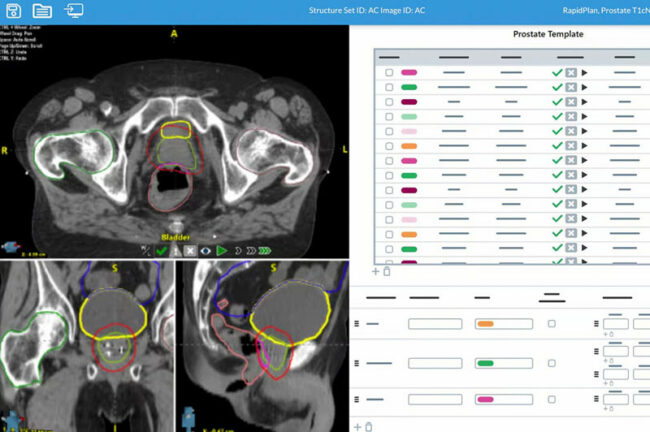Expand first light-green row with black triangle
Viewport: 650px width, 432px height.
point(585,116)
